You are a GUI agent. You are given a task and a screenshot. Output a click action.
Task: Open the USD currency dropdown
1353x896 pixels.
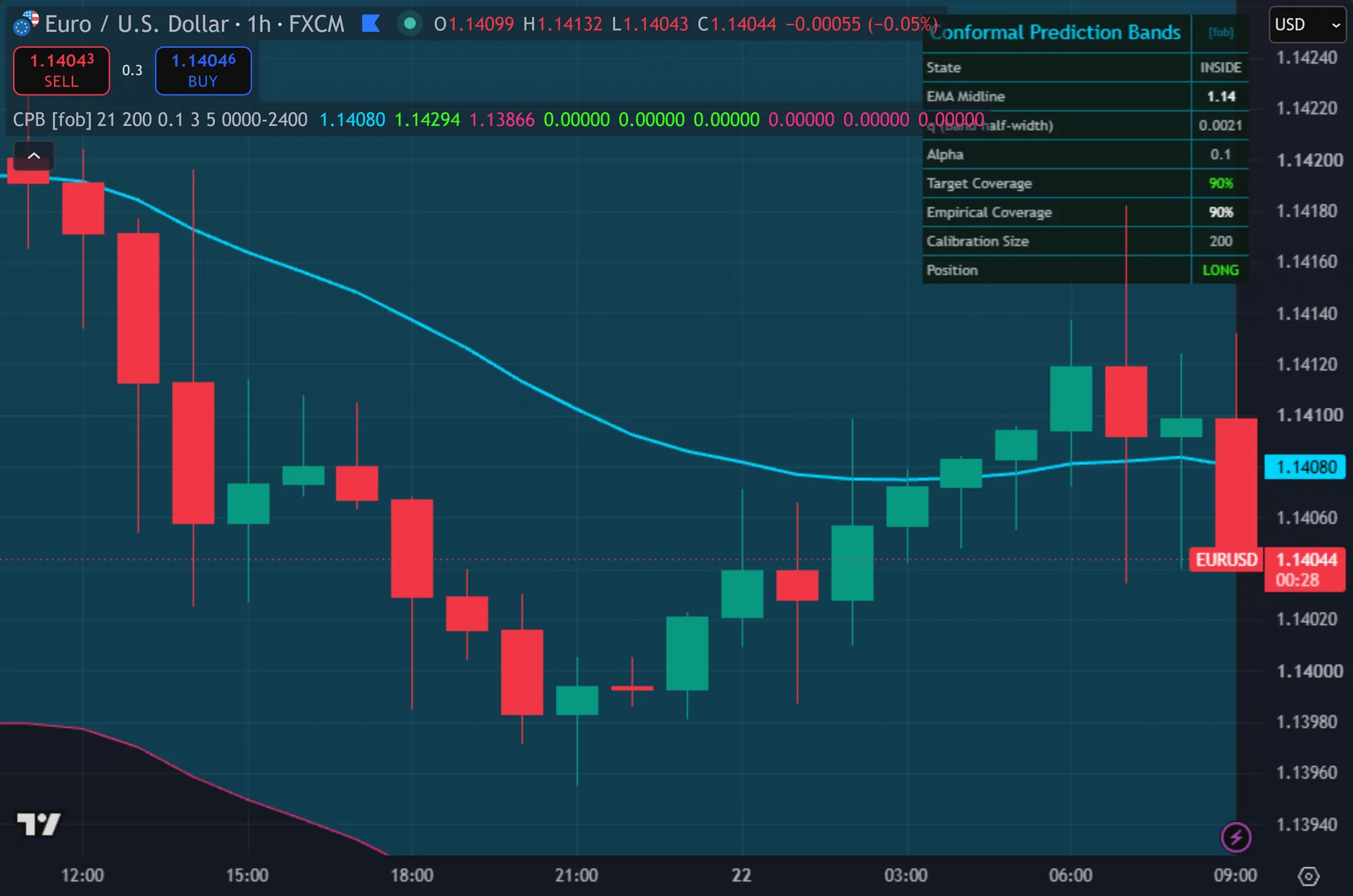point(1307,25)
